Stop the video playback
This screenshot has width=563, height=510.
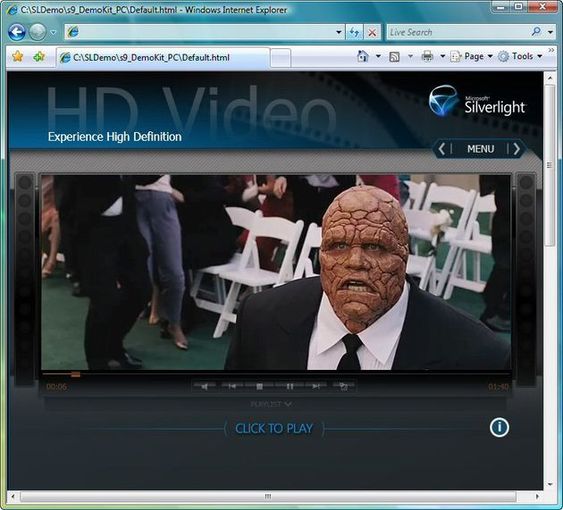[260, 386]
